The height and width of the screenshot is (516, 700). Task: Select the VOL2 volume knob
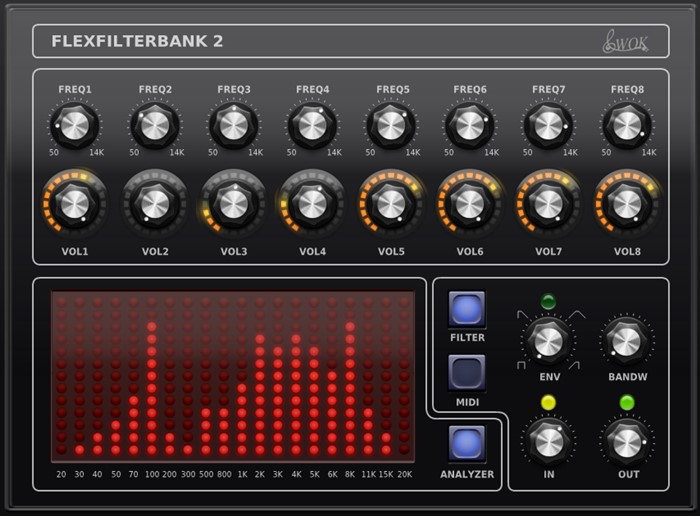point(154,203)
